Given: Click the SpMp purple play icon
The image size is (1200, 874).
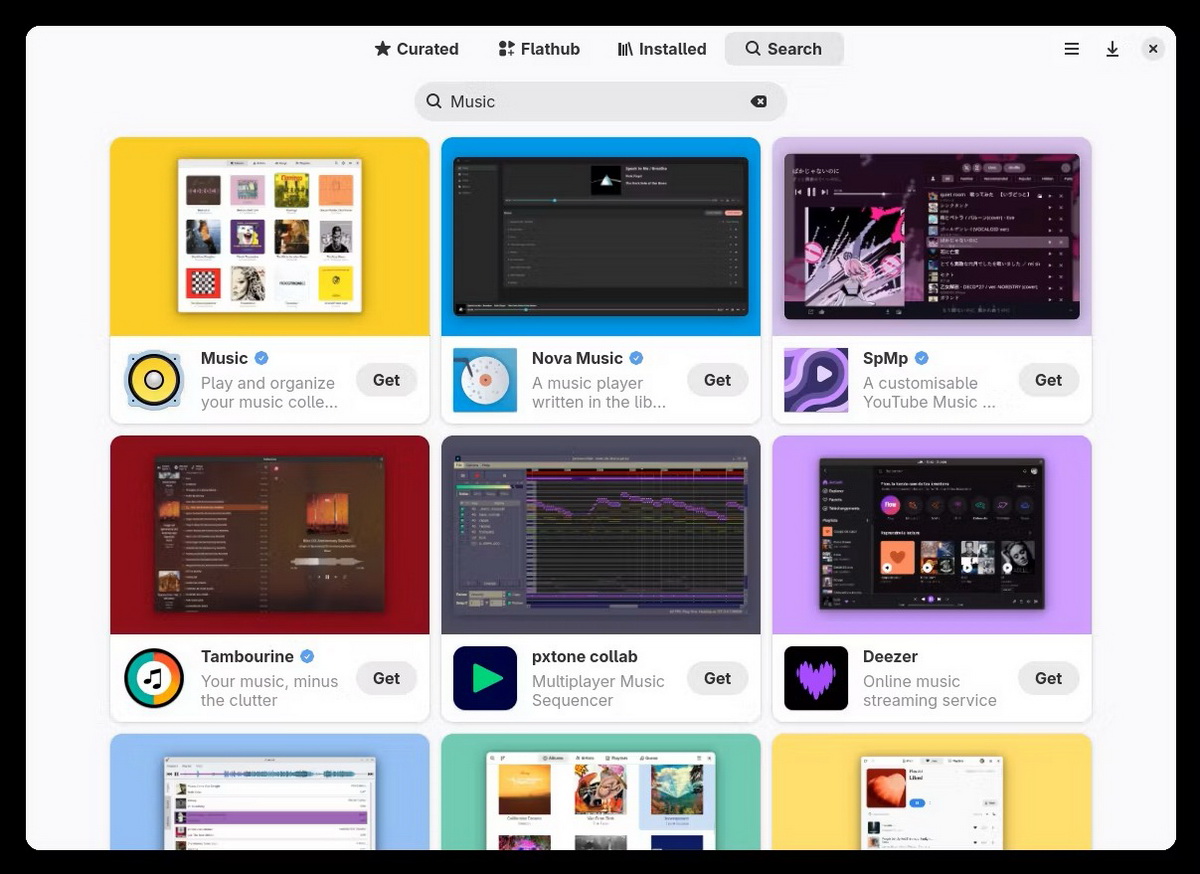Looking at the screenshot, I should (816, 380).
